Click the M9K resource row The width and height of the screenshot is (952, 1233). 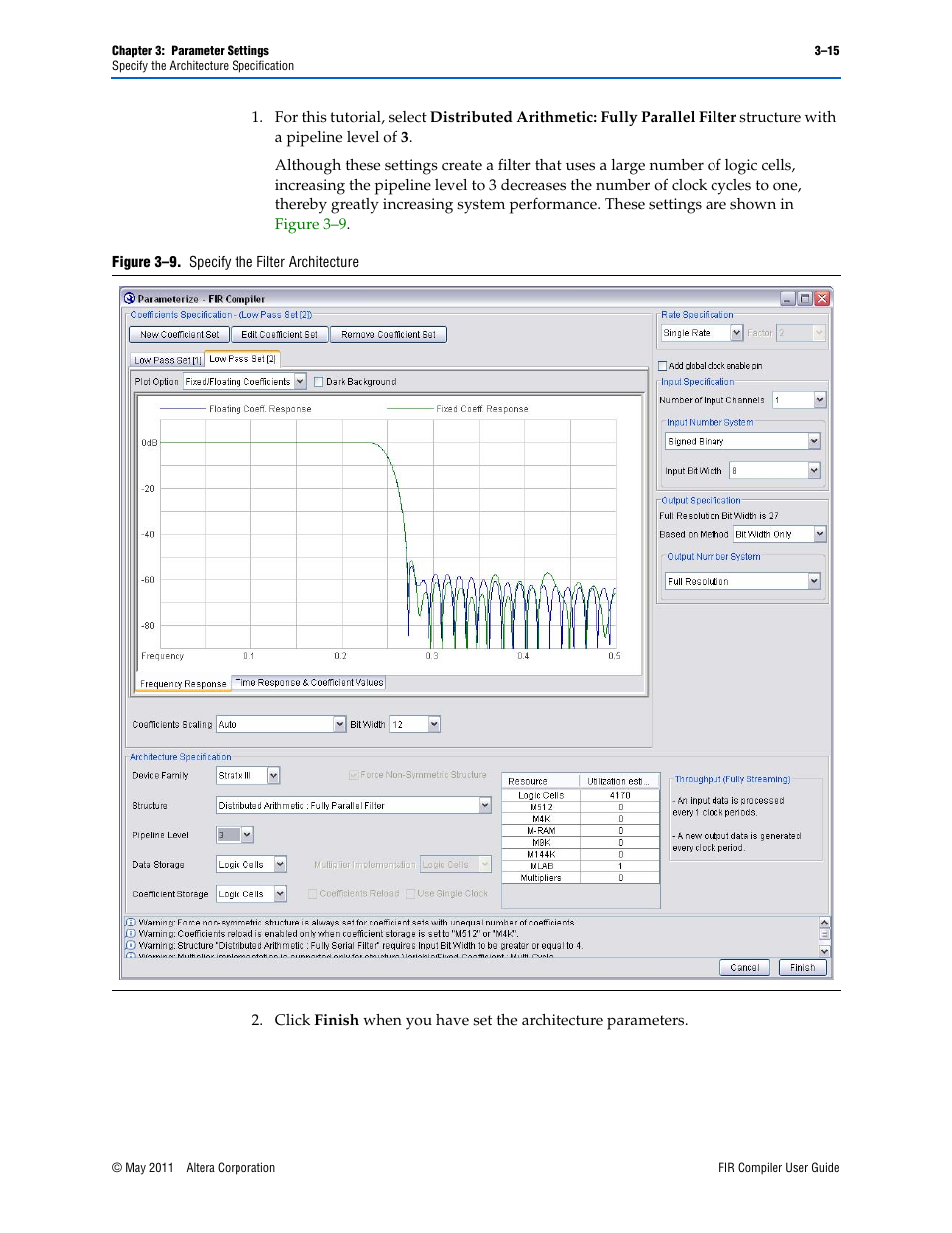[x=580, y=843]
